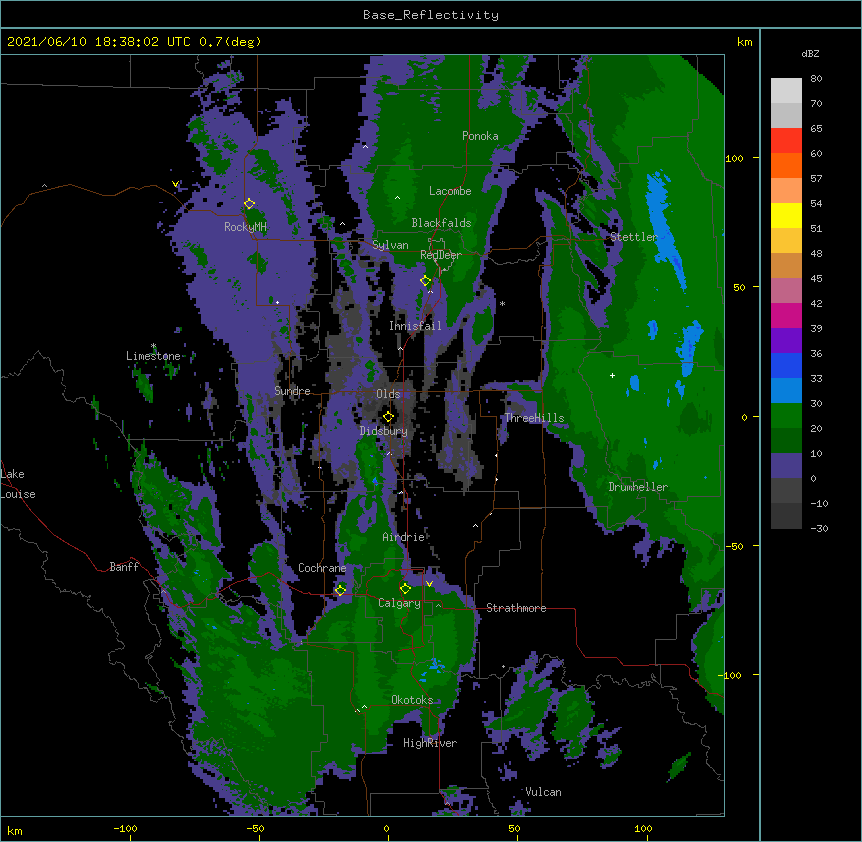Select the ThreeHills label
Viewport: 862px width, 842px height.
click(534, 418)
